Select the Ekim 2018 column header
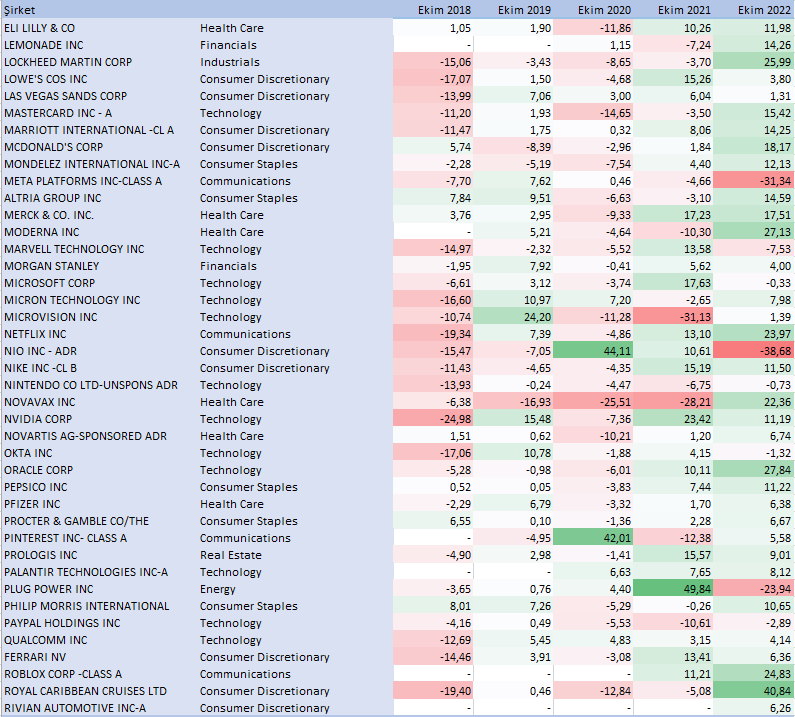Screen dimensions: 795x717 point(444,10)
